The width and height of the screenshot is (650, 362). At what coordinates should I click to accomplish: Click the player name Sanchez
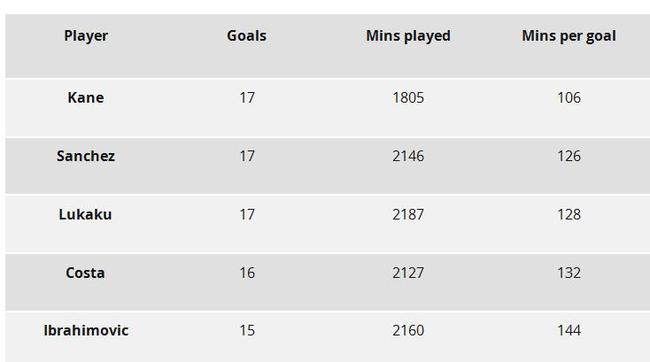86,156
